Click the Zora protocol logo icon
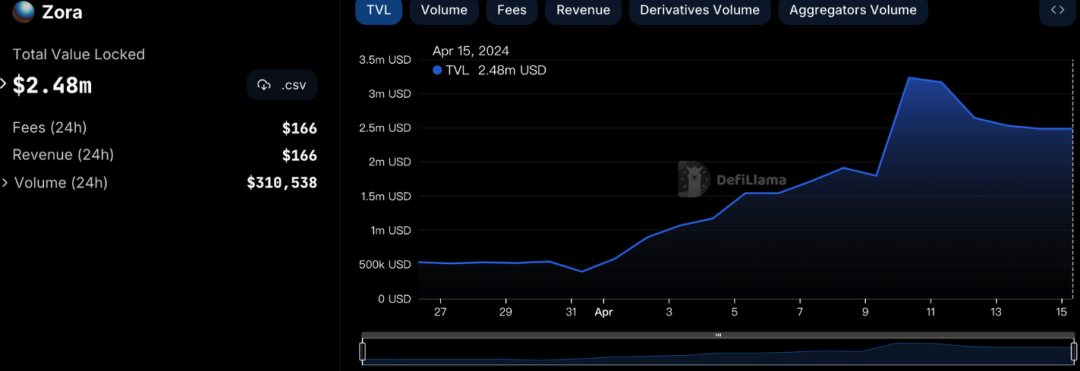The image size is (1080, 371). pos(23,12)
